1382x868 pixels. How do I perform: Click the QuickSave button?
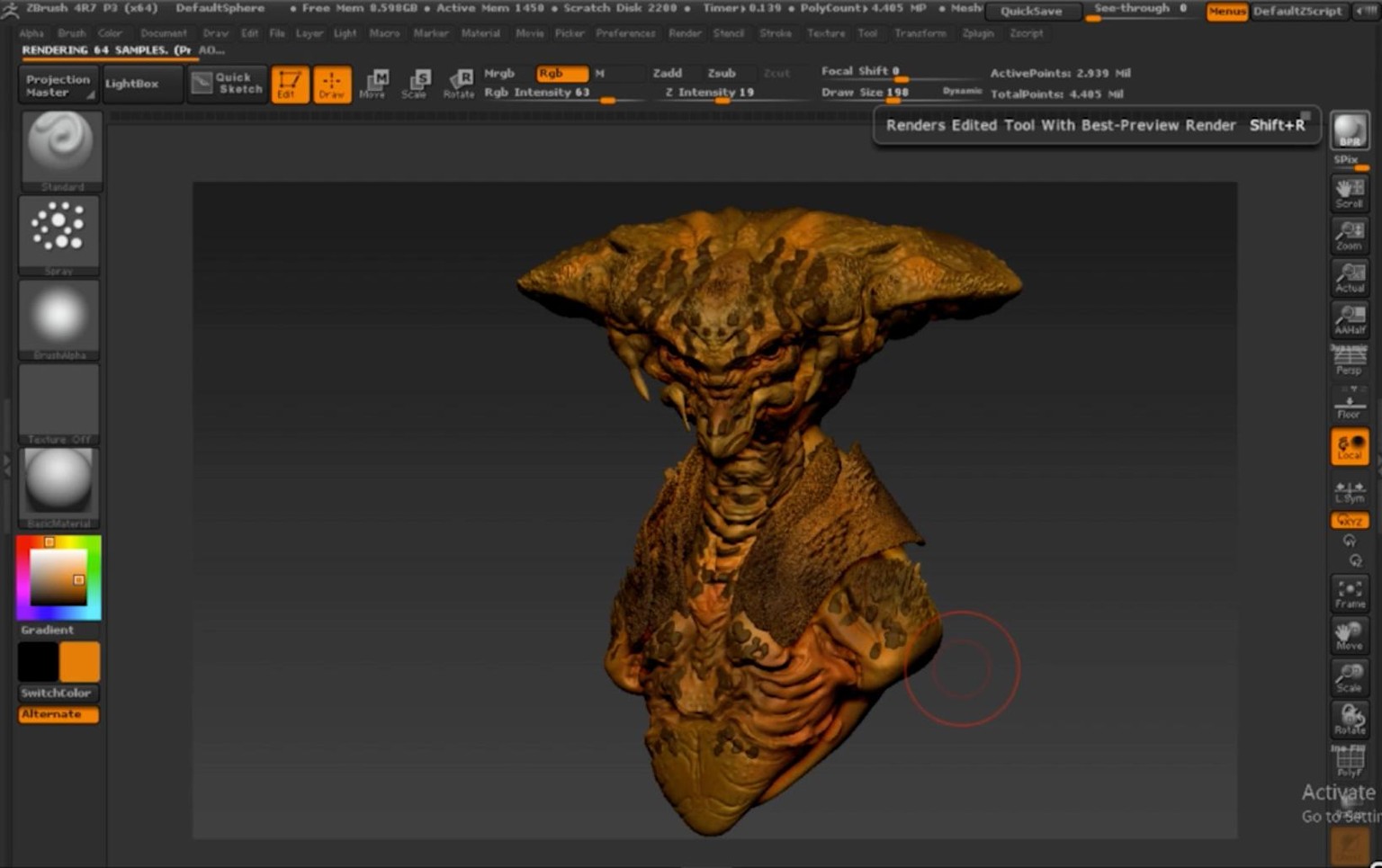[1032, 11]
